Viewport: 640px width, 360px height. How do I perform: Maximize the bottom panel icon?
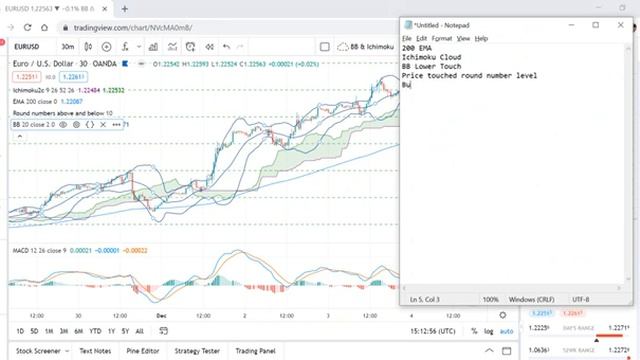[507, 351]
